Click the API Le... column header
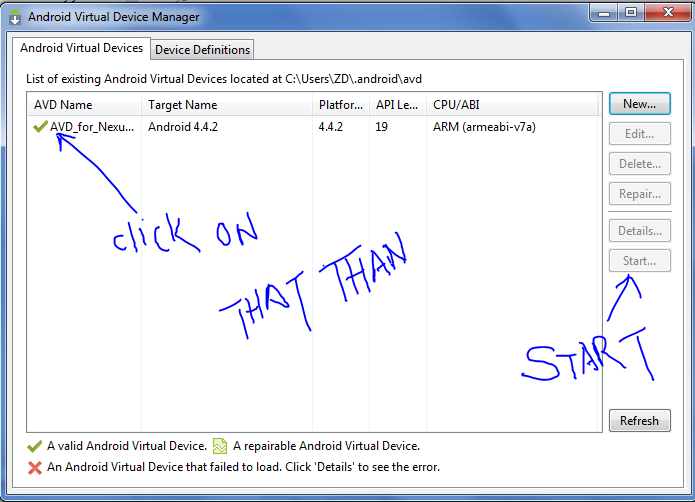Screen dimensions: 695x502 398,105
